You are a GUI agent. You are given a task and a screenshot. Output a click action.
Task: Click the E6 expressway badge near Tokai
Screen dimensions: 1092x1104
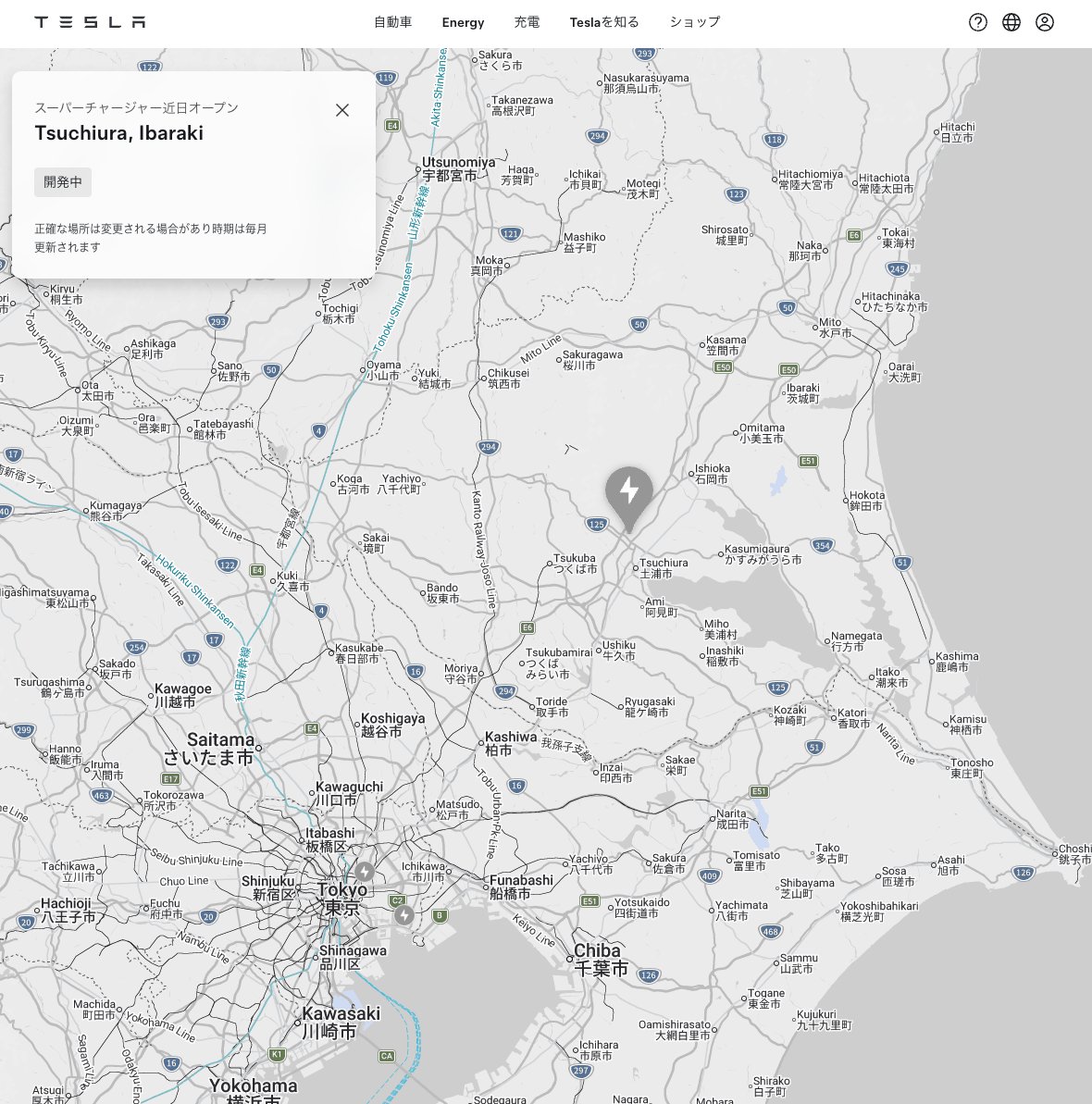click(x=854, y=235)
